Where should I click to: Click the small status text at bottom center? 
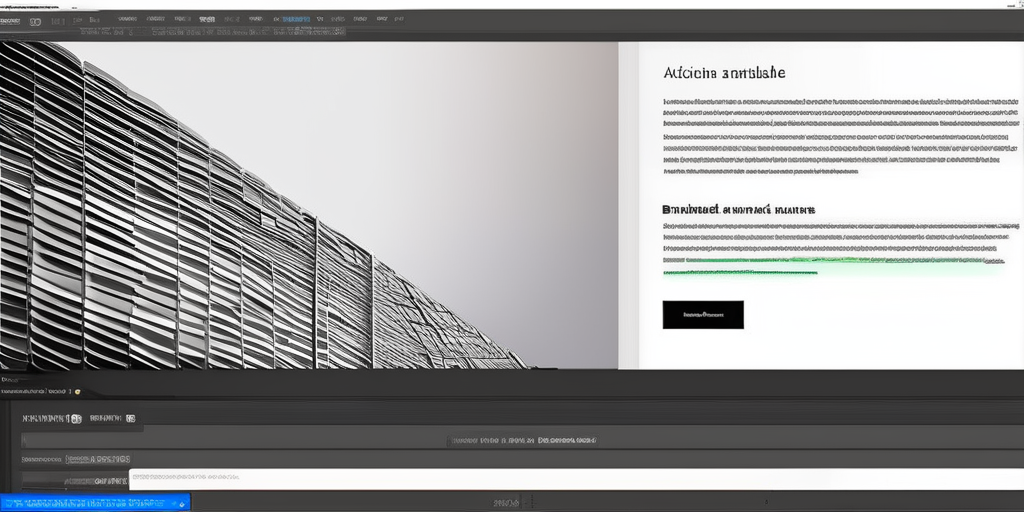[x=508, y=503]
